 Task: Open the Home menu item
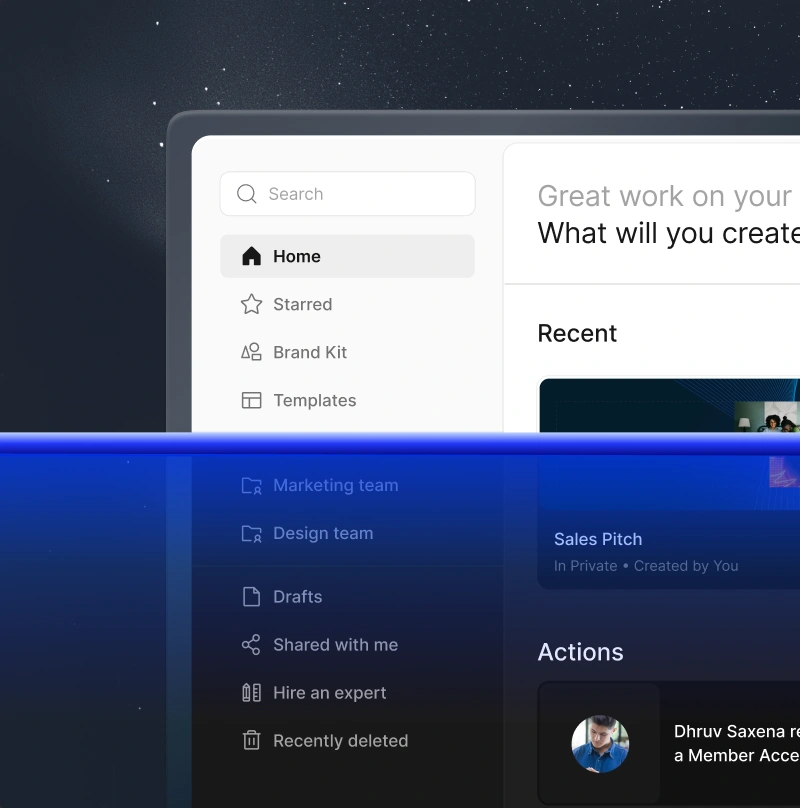[x=347, y=256]
